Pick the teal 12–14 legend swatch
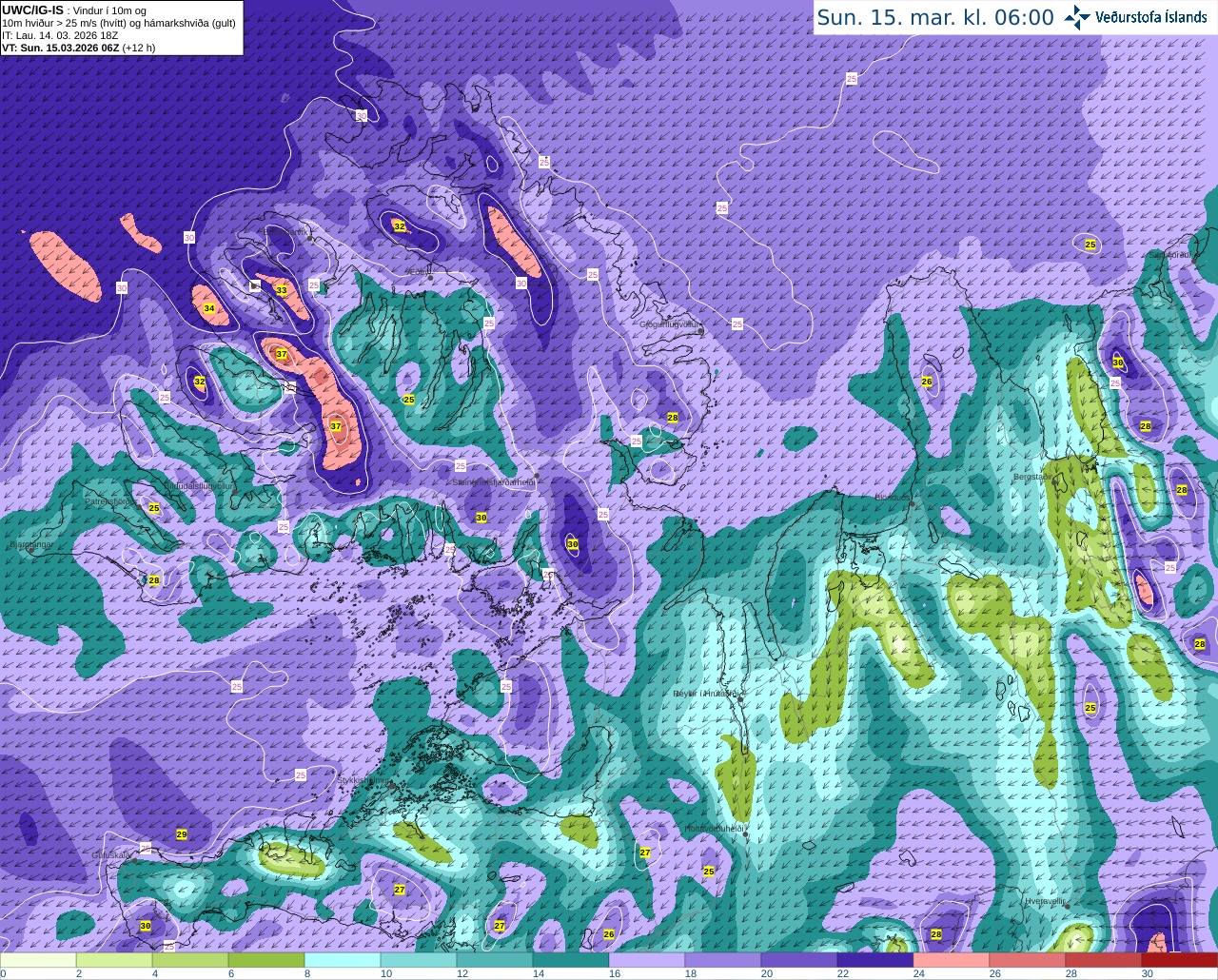This screenshot has width=1218, height=980. tap(495, 960)
